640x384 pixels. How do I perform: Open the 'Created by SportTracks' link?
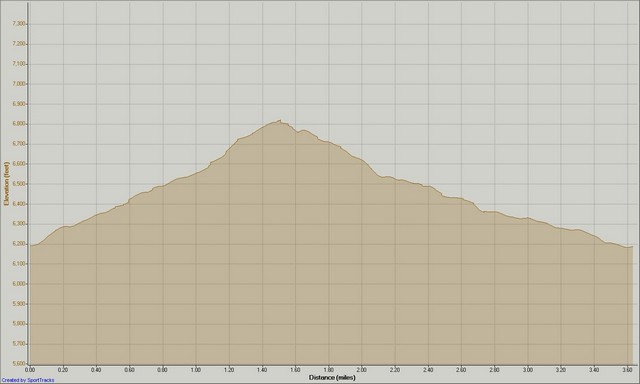27,380
